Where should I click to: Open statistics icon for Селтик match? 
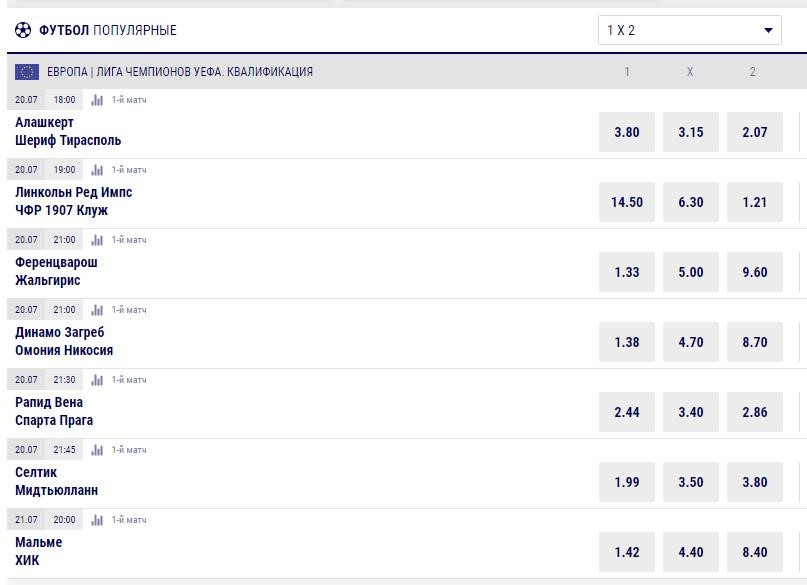click(x=97, y=450)
